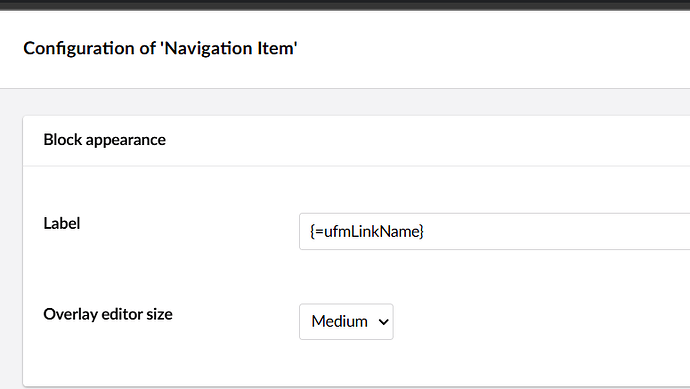This screenshot has width=690, height=389.
Task: Click the 'Block appearance' title text
Action: click(105, 140)
